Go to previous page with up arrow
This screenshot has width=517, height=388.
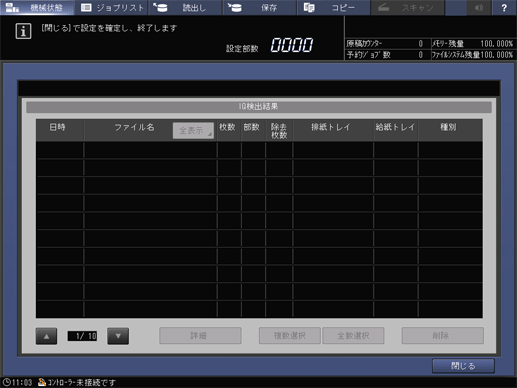click(46, 336)
